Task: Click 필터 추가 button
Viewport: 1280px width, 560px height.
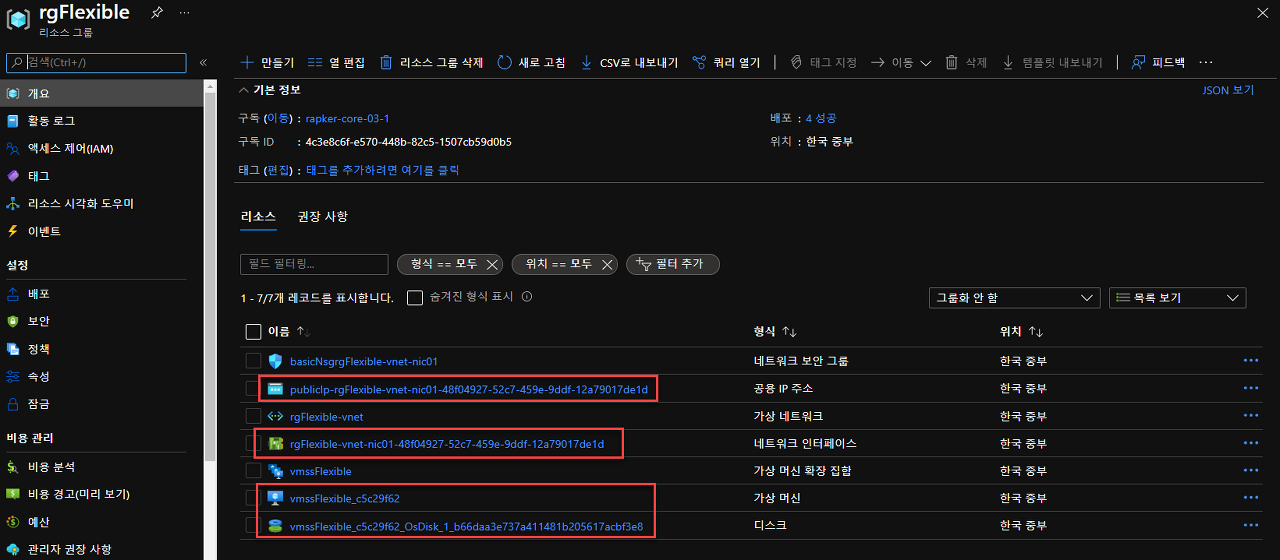Action: pyautogui.click(x=673, y=264)
